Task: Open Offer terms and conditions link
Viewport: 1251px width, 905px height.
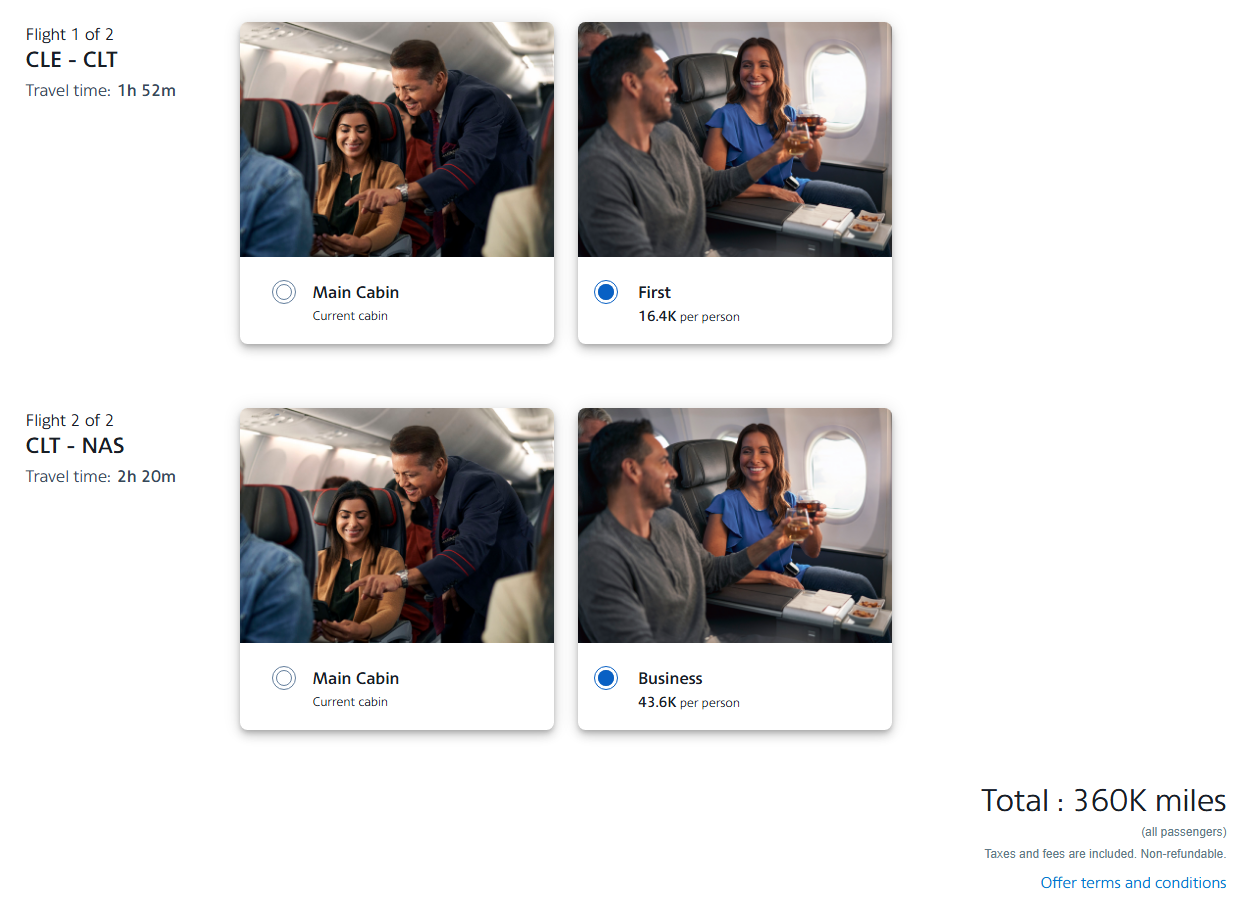Action: point(1133,882)
